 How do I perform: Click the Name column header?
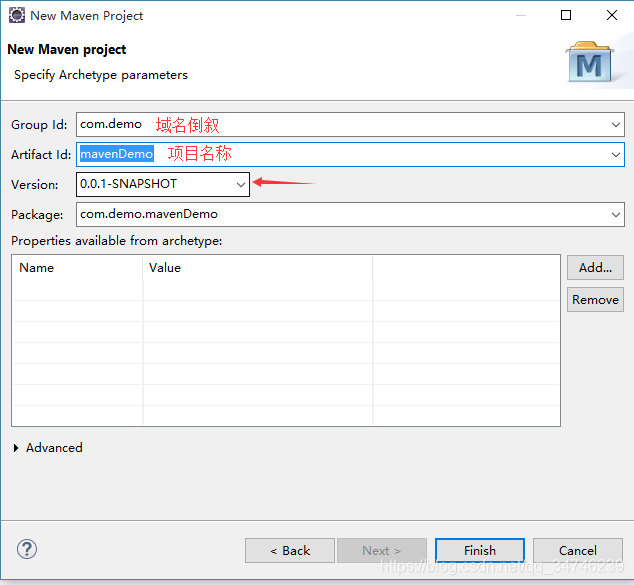[x=77, y=268]
